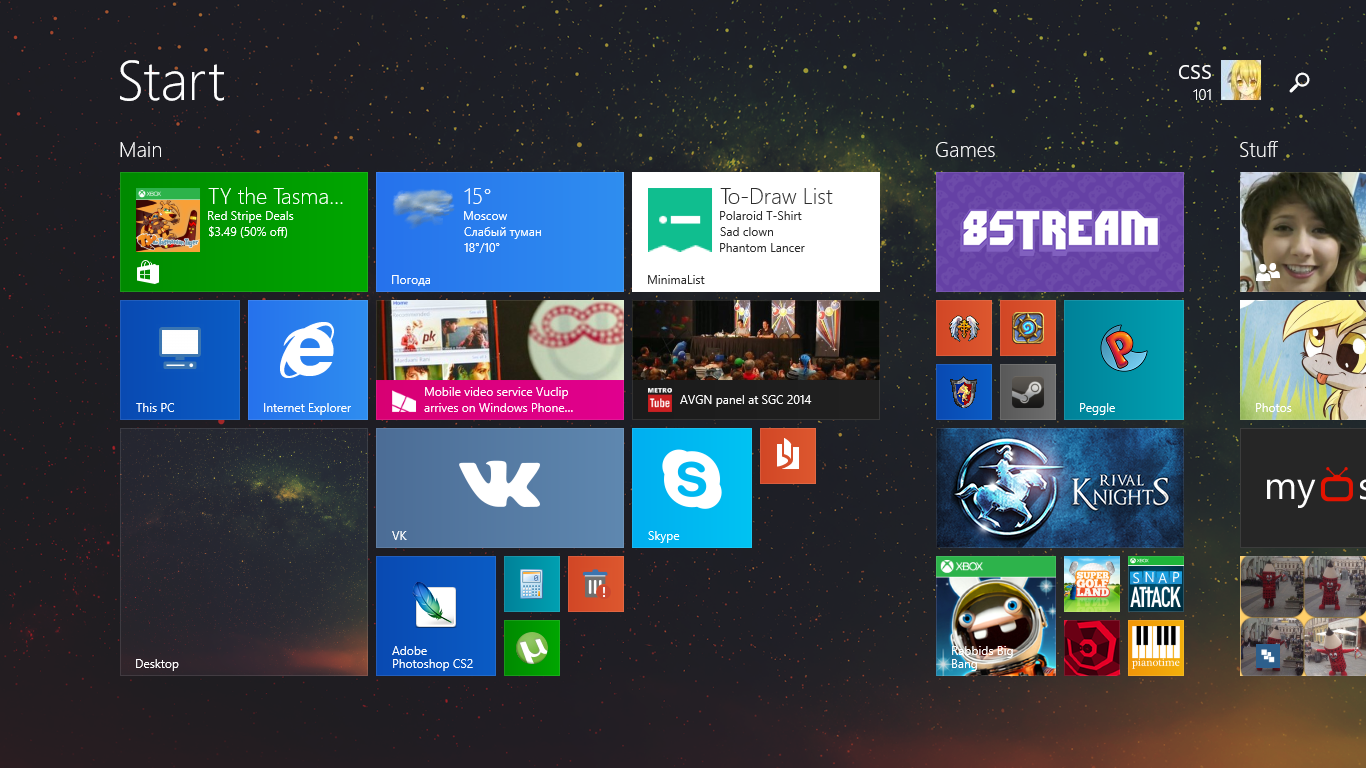The width and height of the screenshot is (1366, 768).
Task: Open the red mascot photo collage tile
Action: 1303,616
